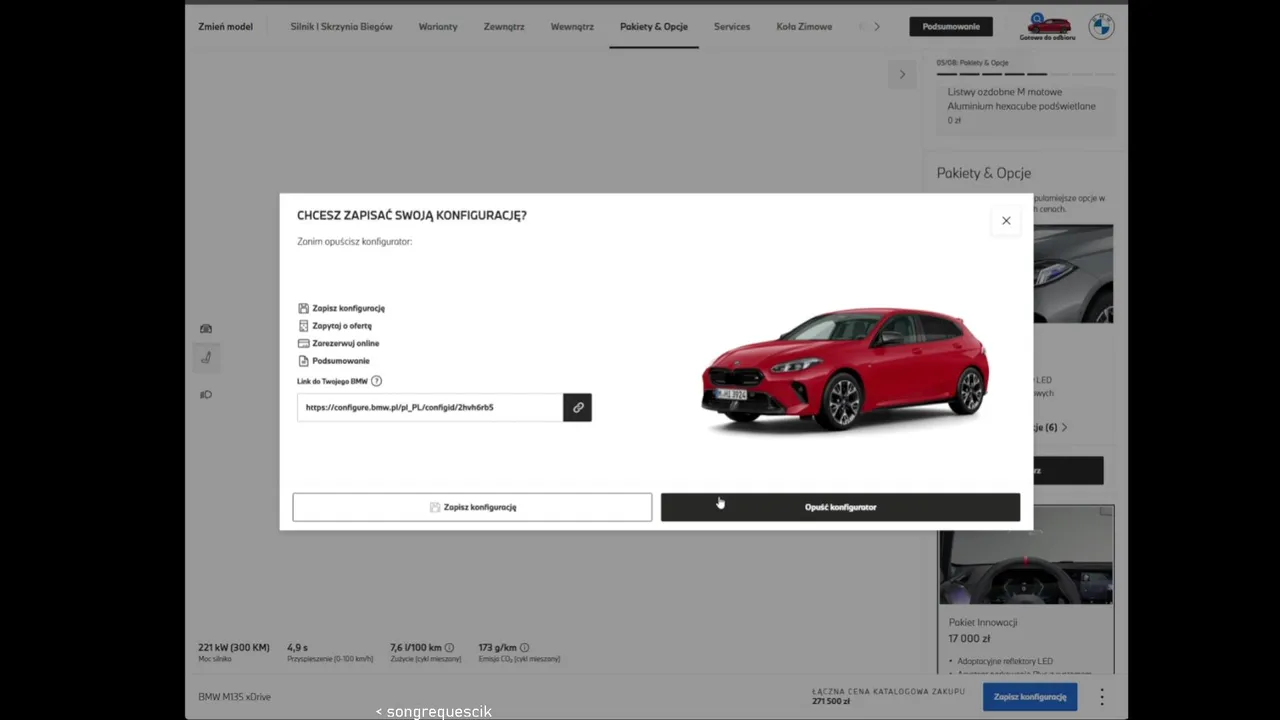Click the Pakiet Innowacji title text
This screenshot has height=720, width=1280.
click(983, 622)
